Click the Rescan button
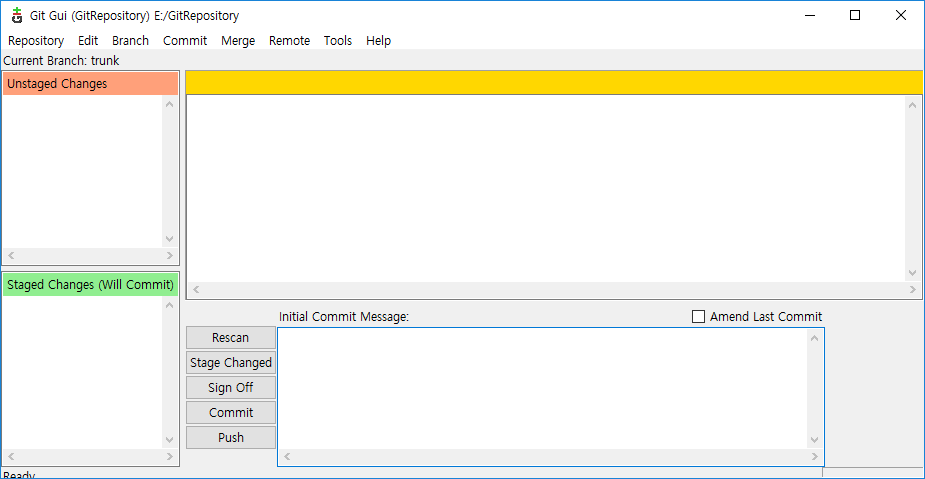This screenshot has height=479, width=925. click(231, 338)
